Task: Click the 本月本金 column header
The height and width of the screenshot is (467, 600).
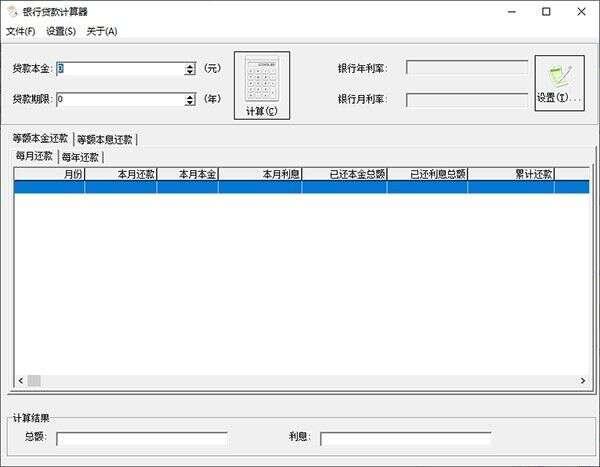Action: (188, 174)
